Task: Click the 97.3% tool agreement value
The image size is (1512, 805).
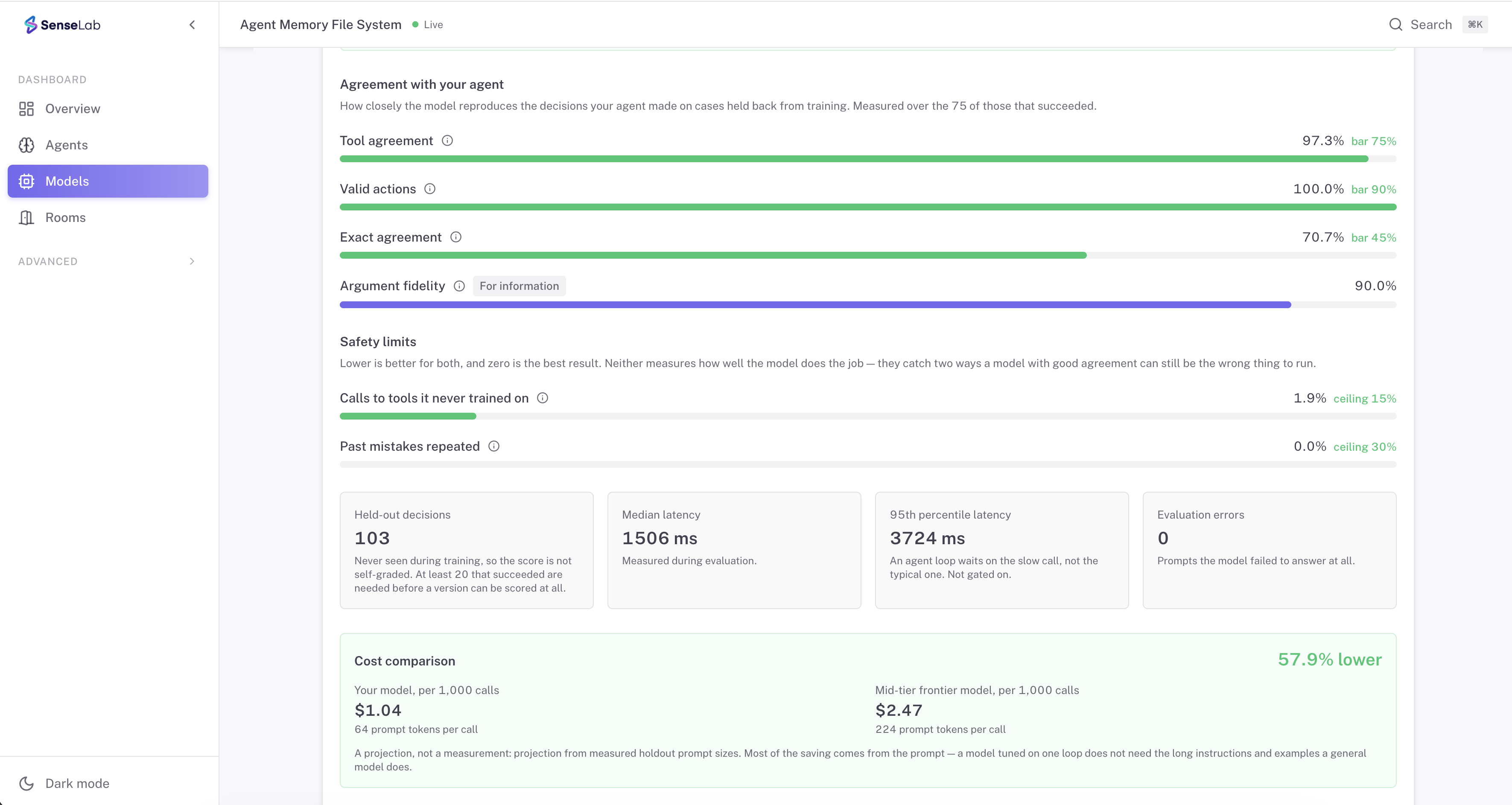Action: point(1323,141)
